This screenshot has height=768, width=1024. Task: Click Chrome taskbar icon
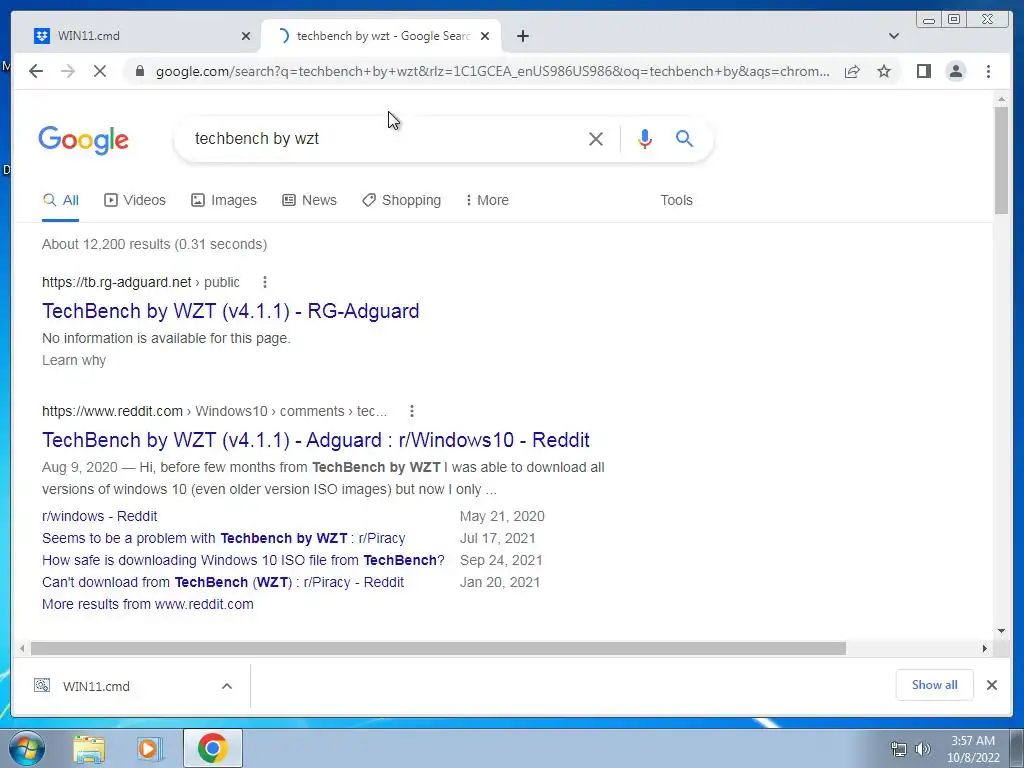pos(212,748)
